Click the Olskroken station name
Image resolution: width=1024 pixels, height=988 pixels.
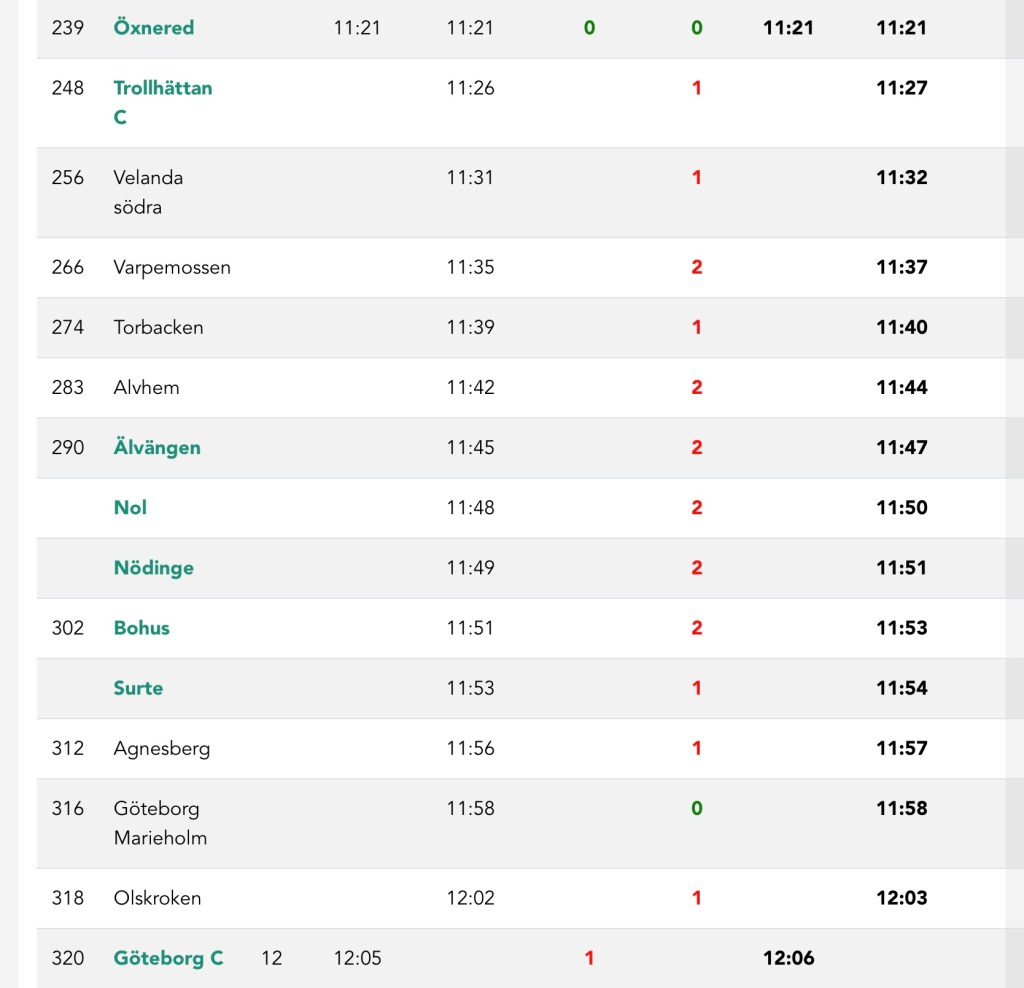click(157, 898)
